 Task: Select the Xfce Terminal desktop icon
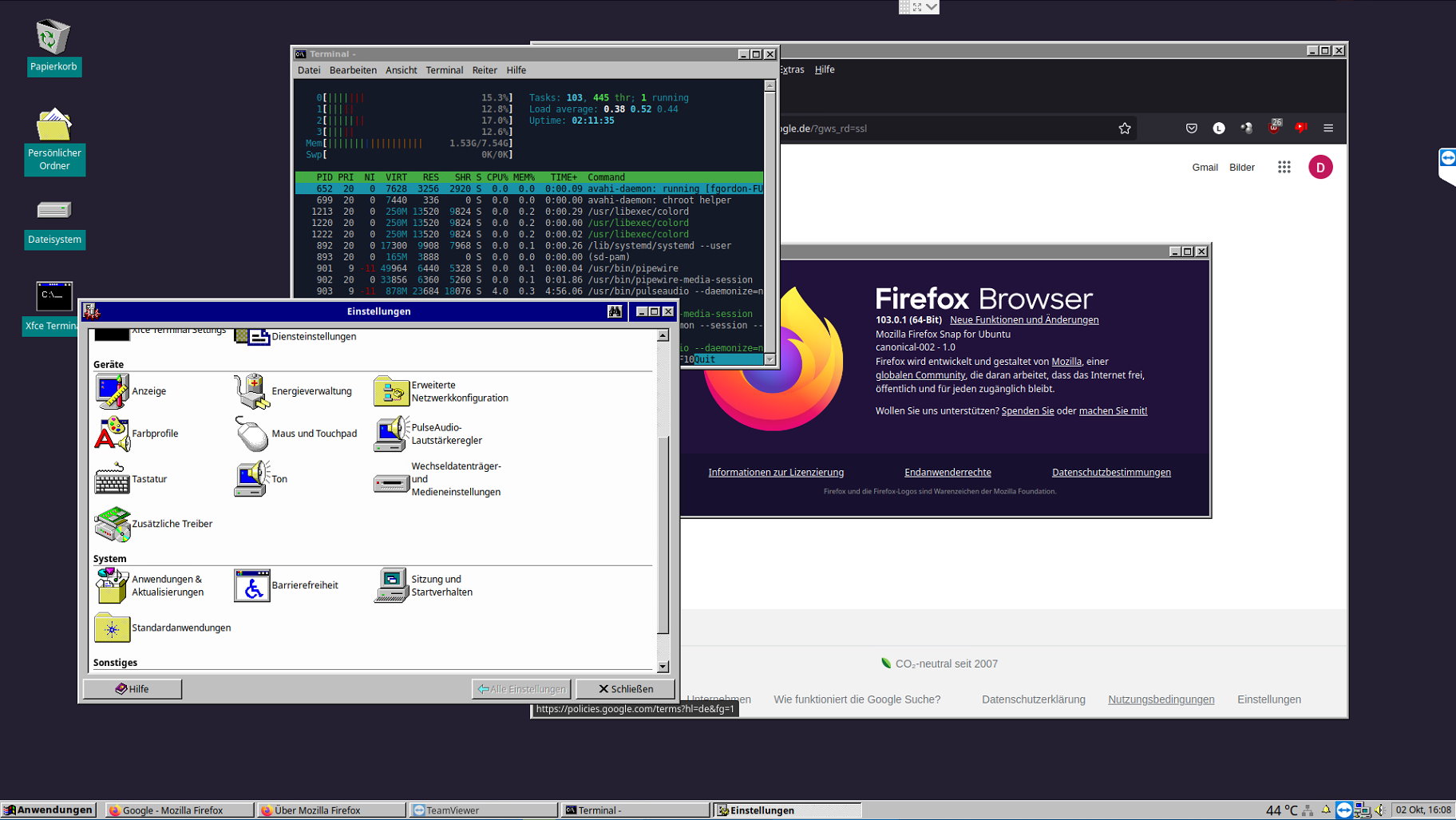coord(53,307)
